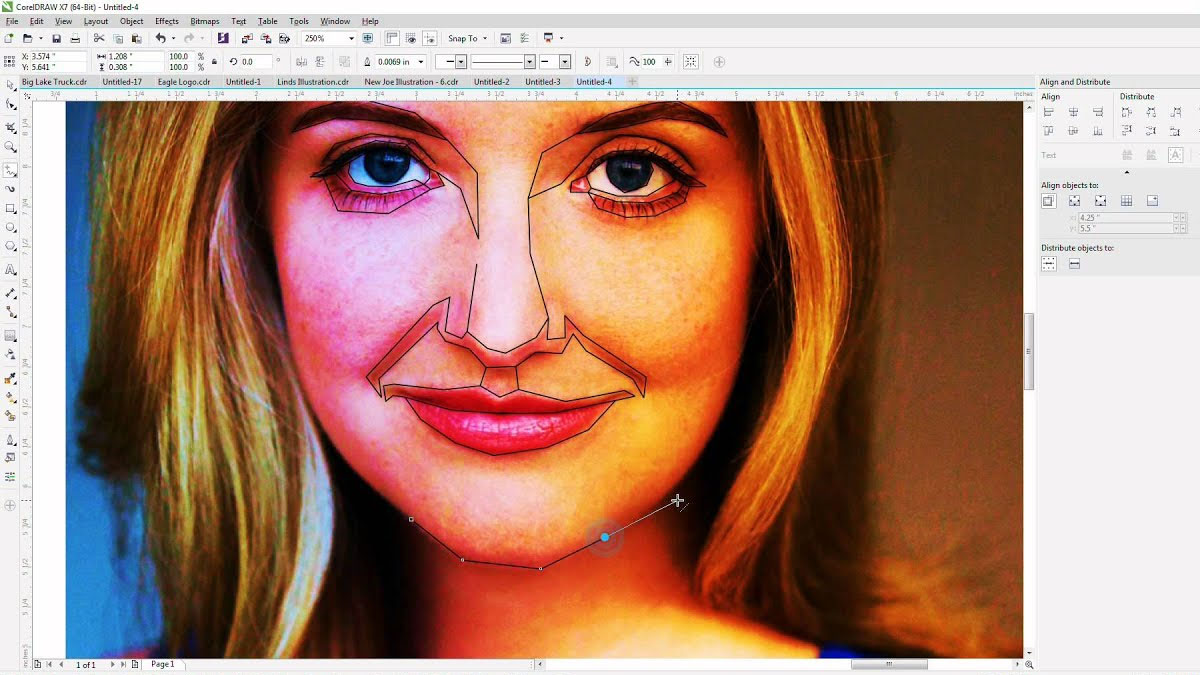Select the Zoom tool

coord(9,148)
